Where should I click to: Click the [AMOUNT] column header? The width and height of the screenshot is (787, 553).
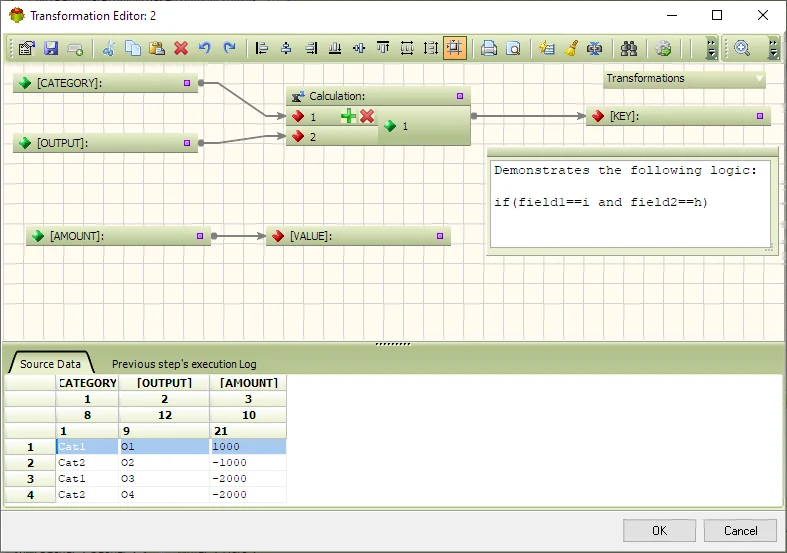(x=248, y=383)
